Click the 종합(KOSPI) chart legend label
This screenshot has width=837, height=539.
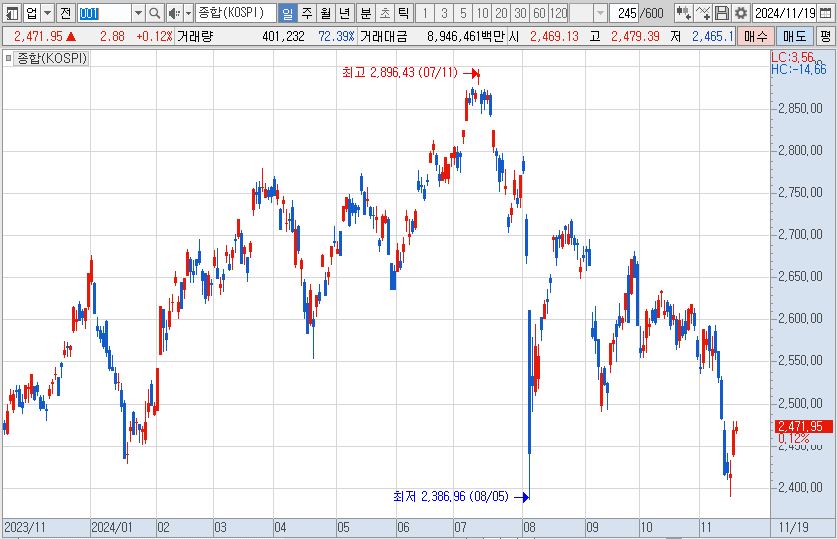[x=52, y=58]
